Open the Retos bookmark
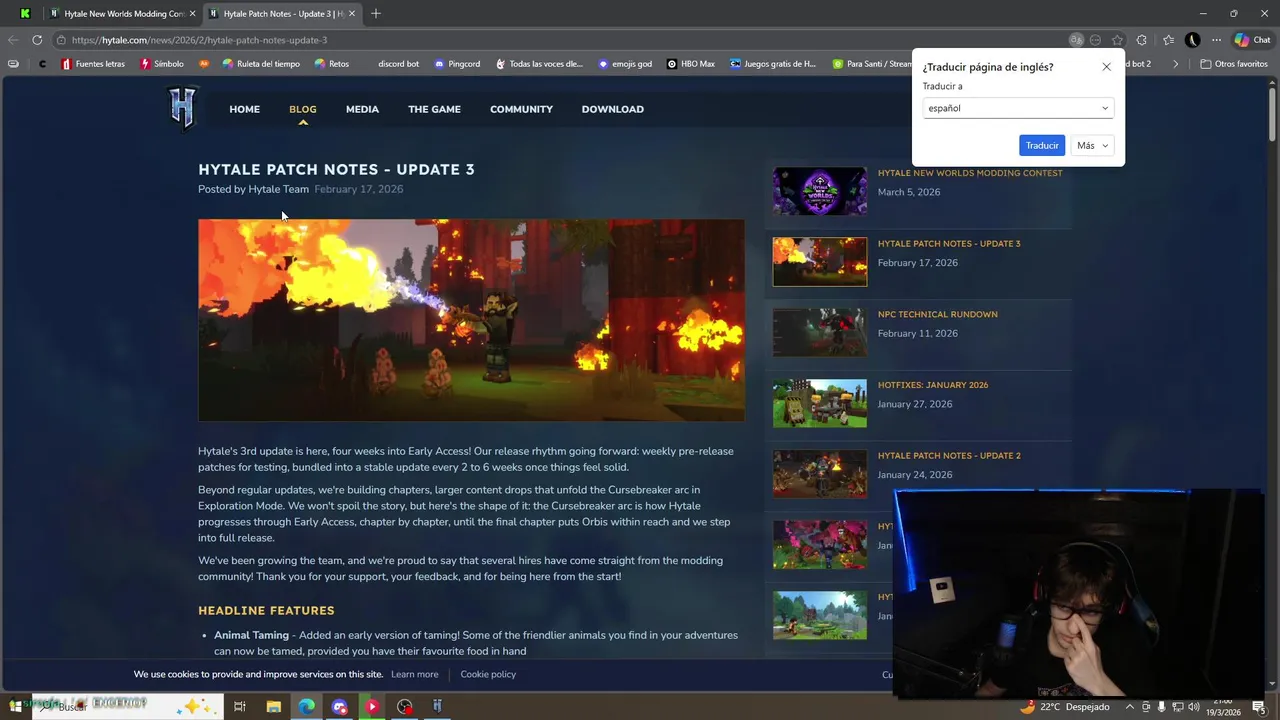 [x=332, y=64]
